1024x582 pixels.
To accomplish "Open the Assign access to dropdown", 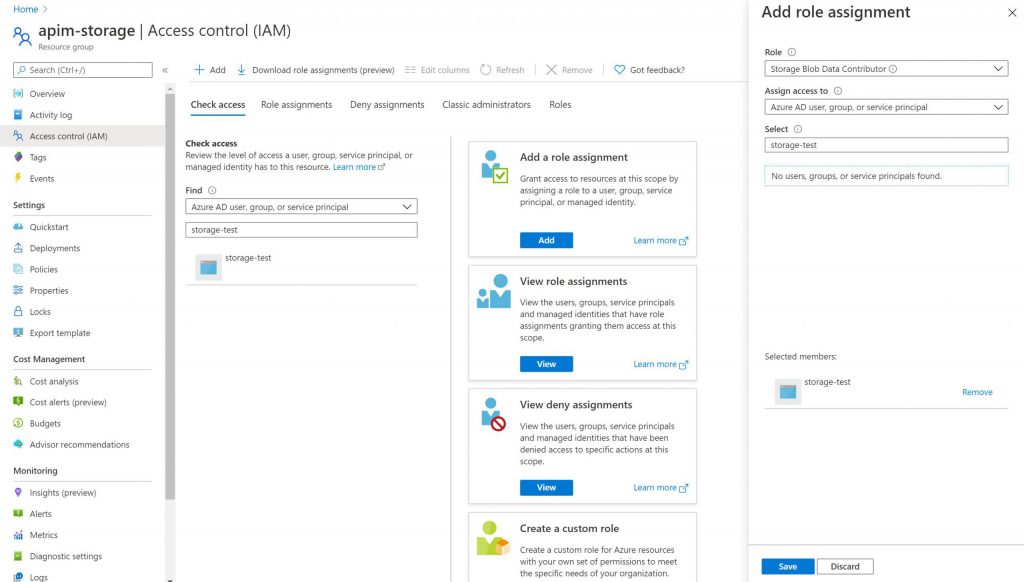I will [x=886, y=107].
